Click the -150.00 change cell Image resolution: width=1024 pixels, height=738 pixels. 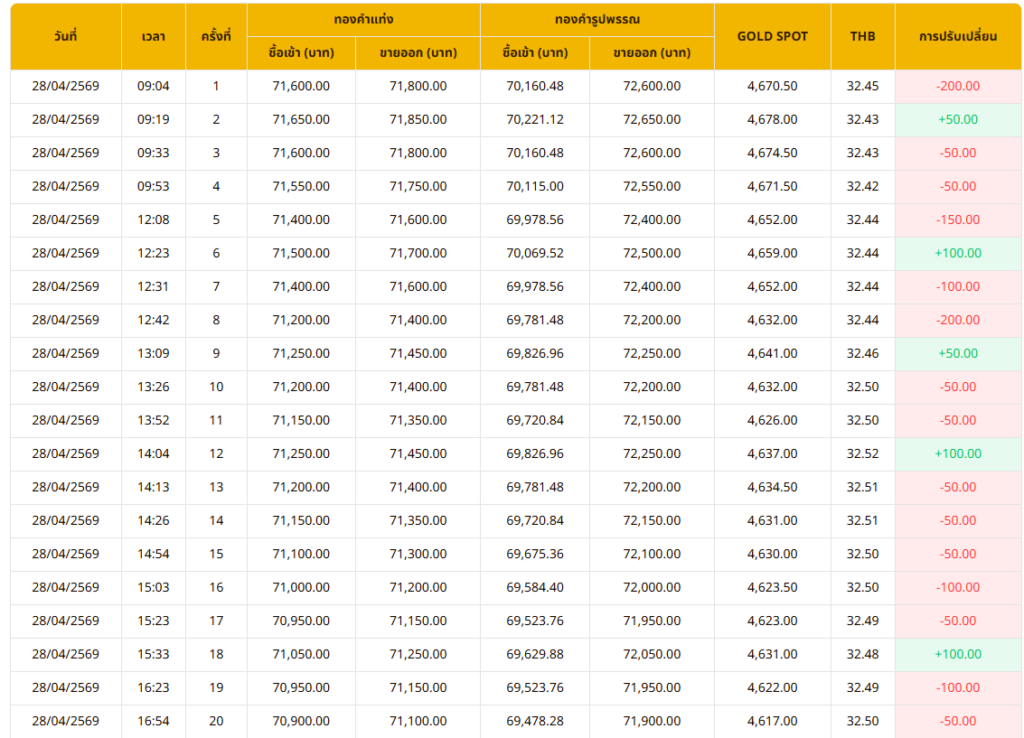957,220
